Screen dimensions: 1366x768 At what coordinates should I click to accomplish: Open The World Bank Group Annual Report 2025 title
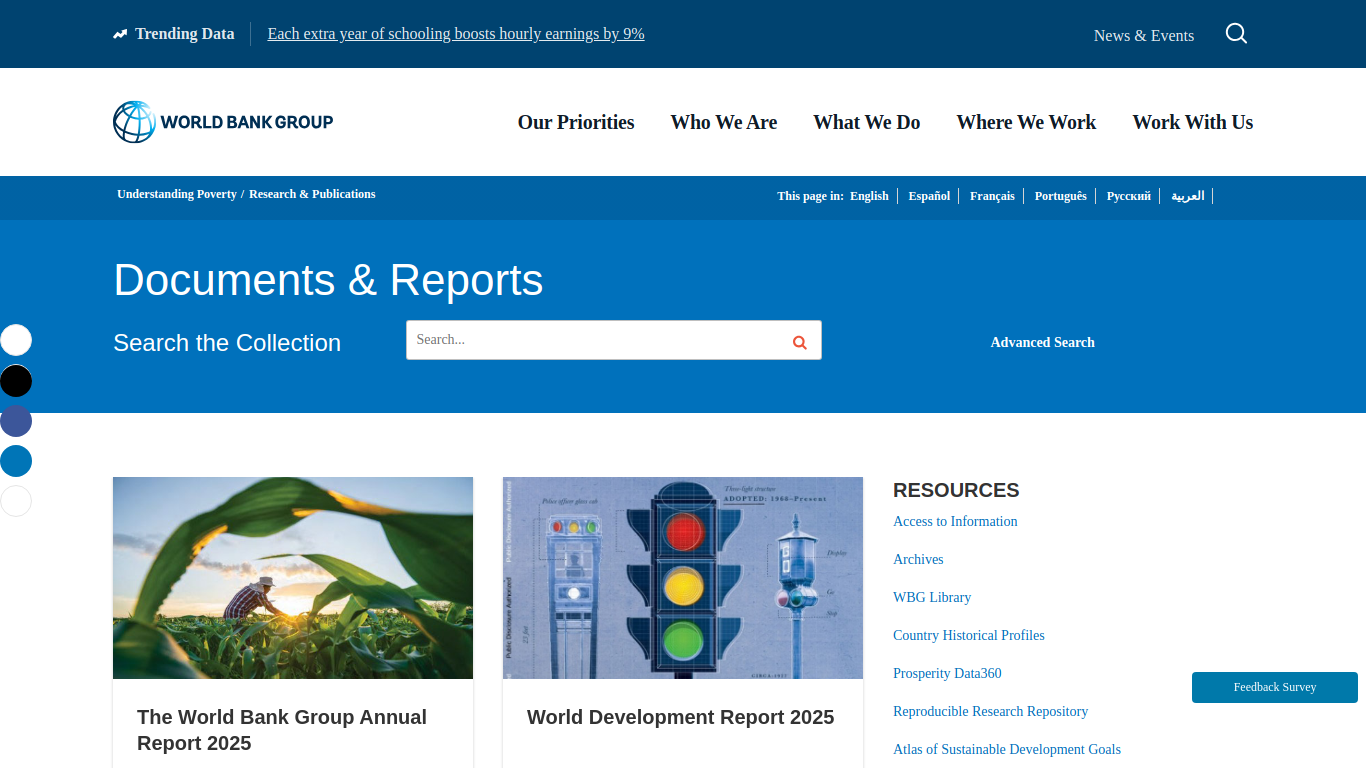coord(282,730)
